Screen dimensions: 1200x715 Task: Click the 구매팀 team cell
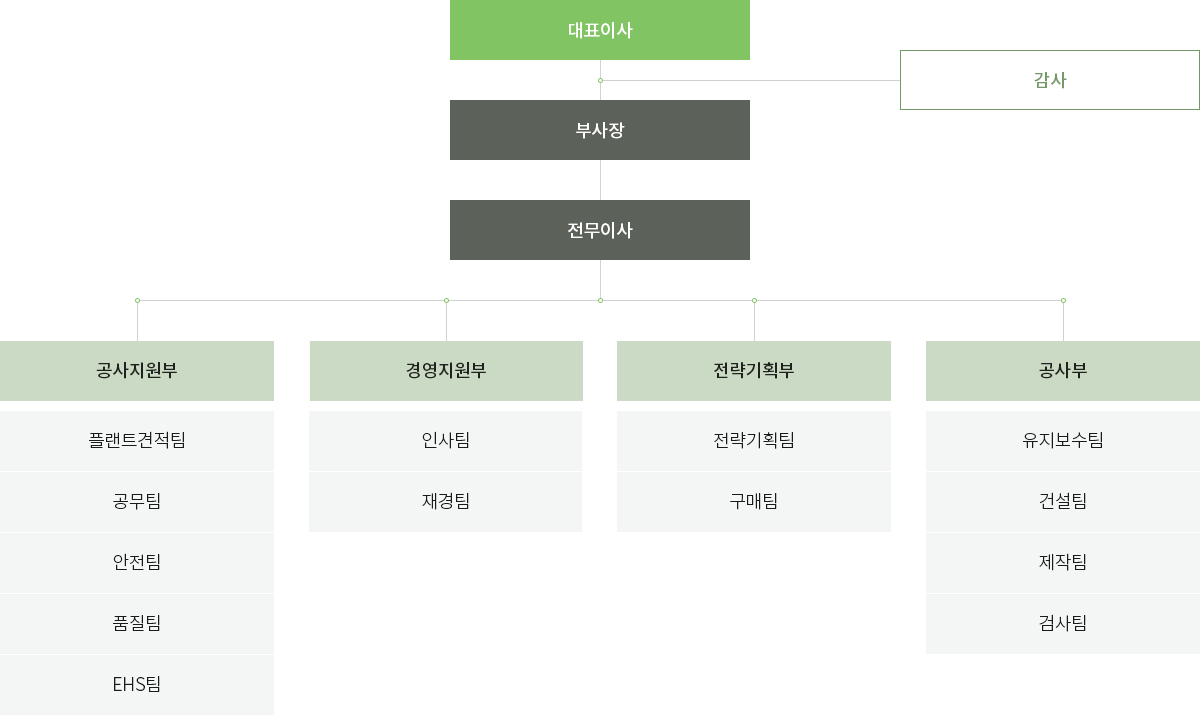pyautogui.click(x=754, y=502)
